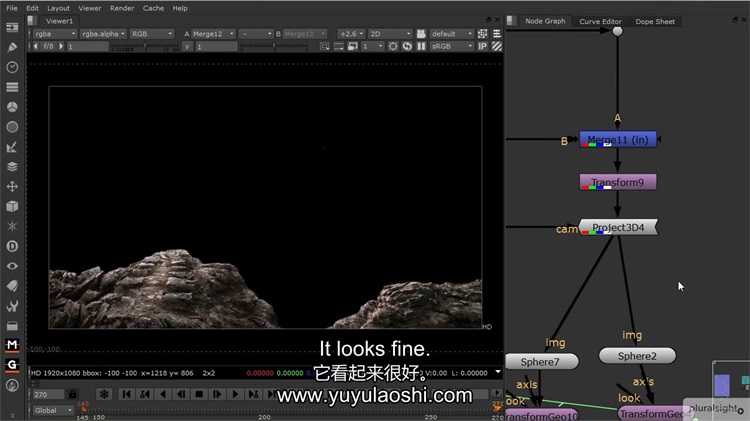The width and height of the screenshot is (750, 421).
Task: Toggle the viewer proxy mode icon
Action: [353, 46]
